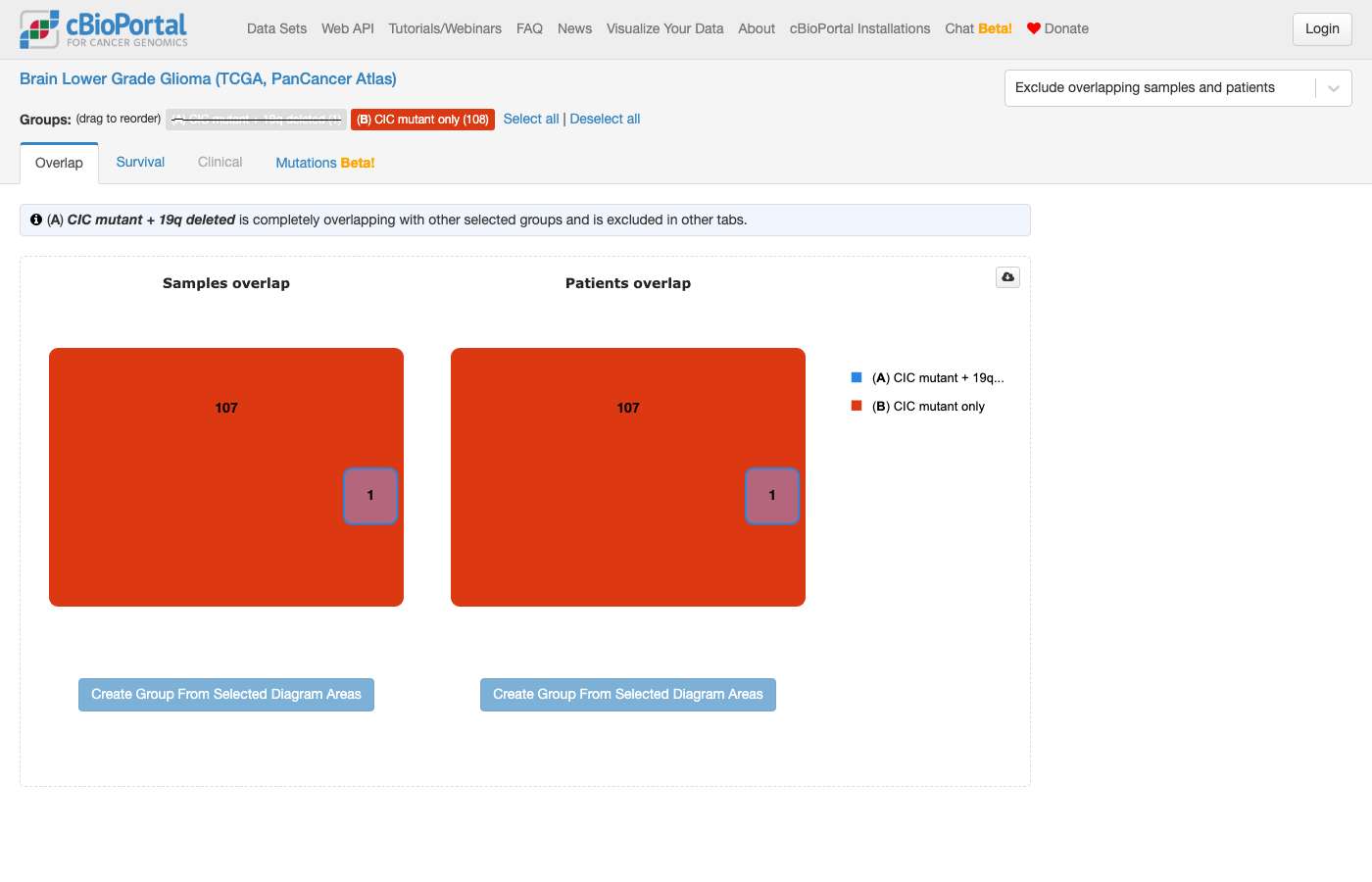
Task: Open Web API page
Action: 348,28
